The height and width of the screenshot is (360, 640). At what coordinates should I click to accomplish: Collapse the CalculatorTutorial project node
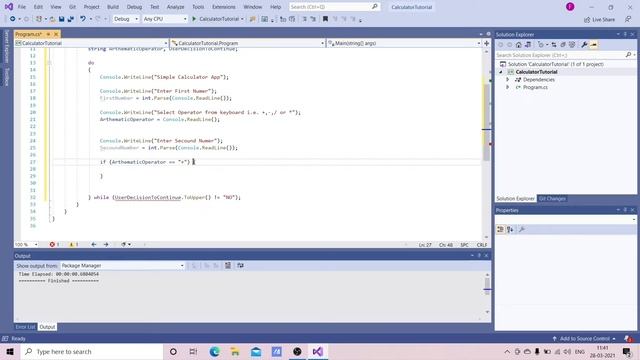click(501, 72)
